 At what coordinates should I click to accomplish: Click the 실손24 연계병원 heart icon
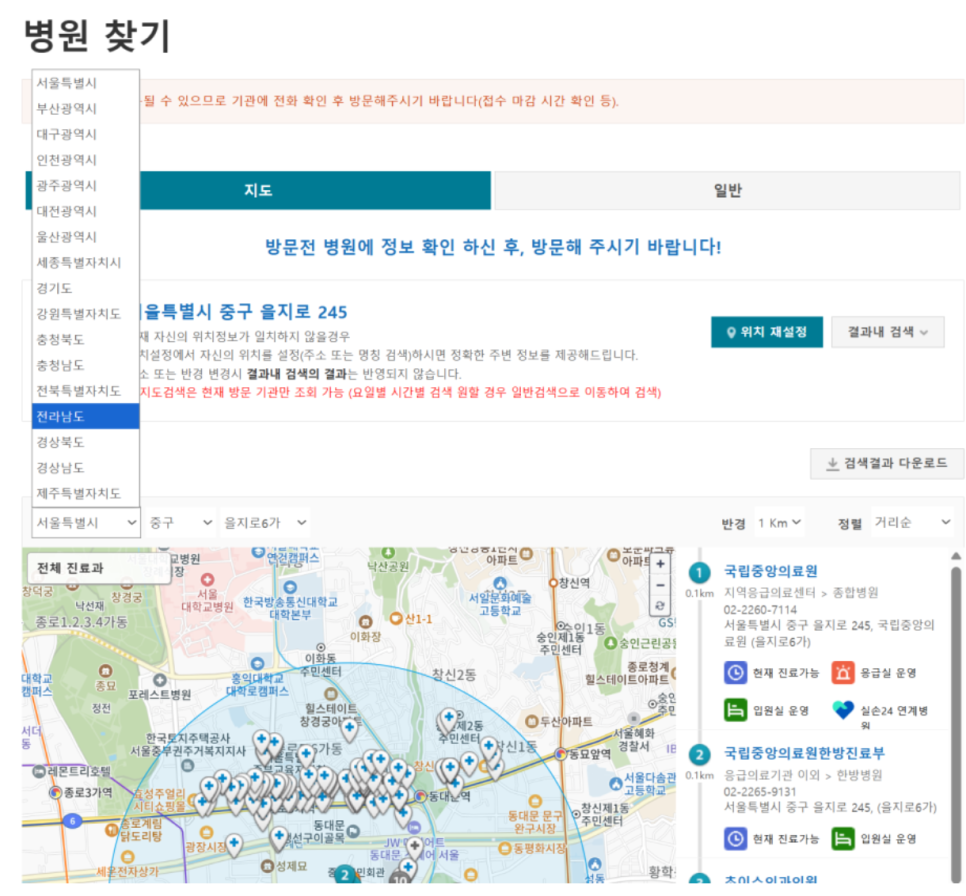click(x=843, y=711)
